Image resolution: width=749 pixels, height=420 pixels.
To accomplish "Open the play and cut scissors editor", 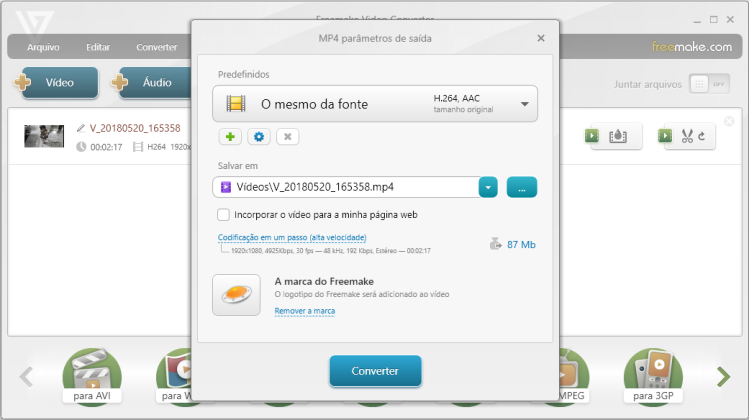I will click(x=687, y=136).
